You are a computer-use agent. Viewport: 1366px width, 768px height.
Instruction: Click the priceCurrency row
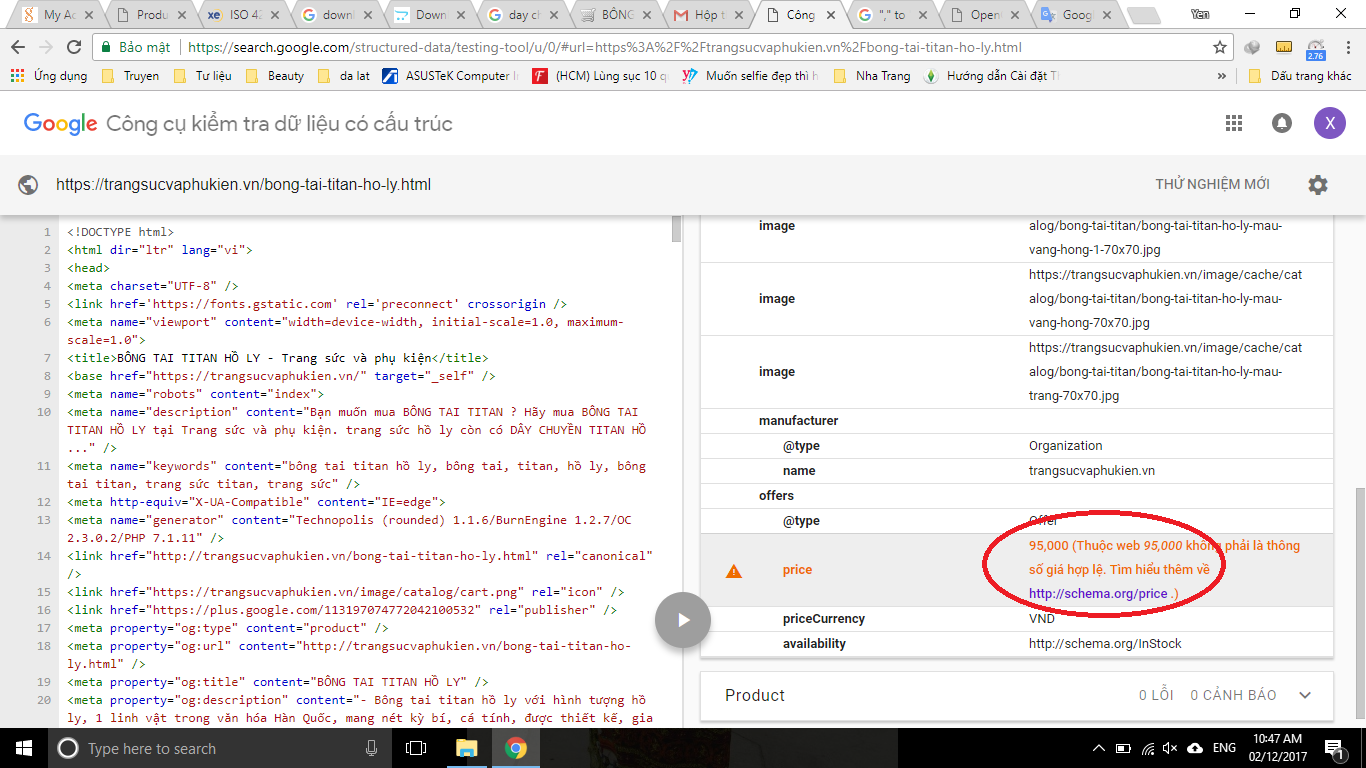(1016, 619)
